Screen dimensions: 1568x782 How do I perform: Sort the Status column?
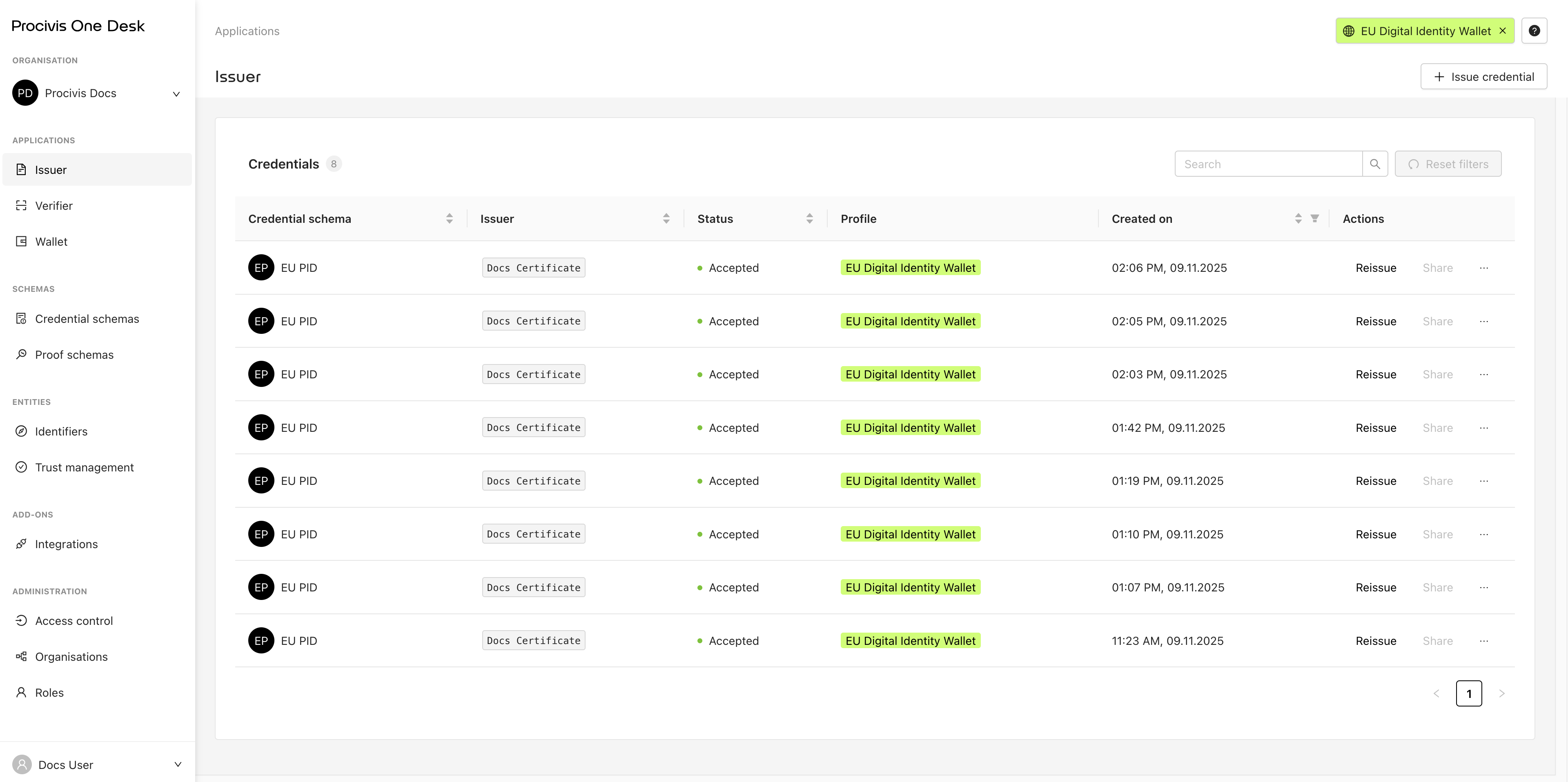(809, 218)
